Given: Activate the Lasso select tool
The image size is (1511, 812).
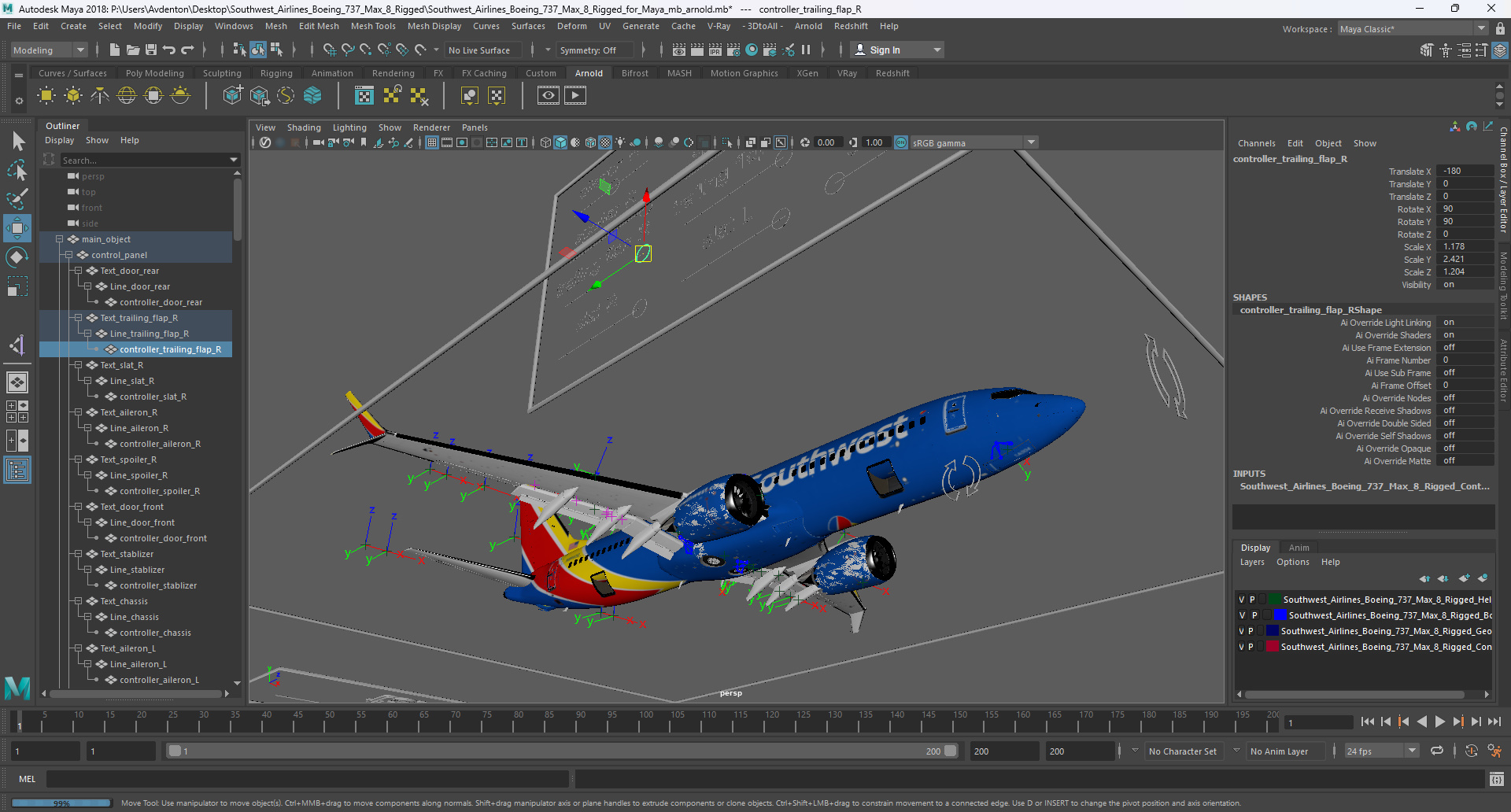Looking at the screenshot, I should click(x=17, y=170).
